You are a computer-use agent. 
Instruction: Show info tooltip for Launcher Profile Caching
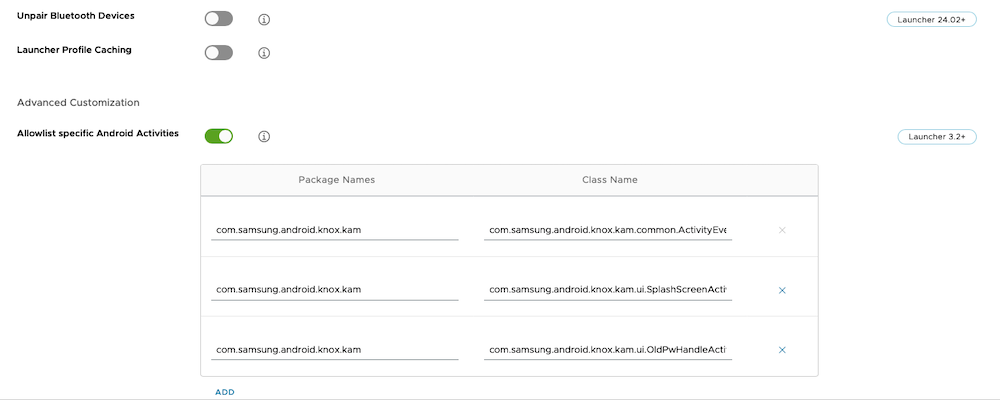264,53
